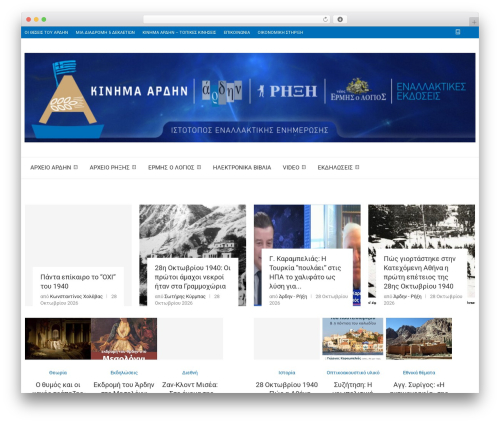Screen dimensions: 500x423
Task: Click the TV interview thumbnail image
Action: click(307, 226)
